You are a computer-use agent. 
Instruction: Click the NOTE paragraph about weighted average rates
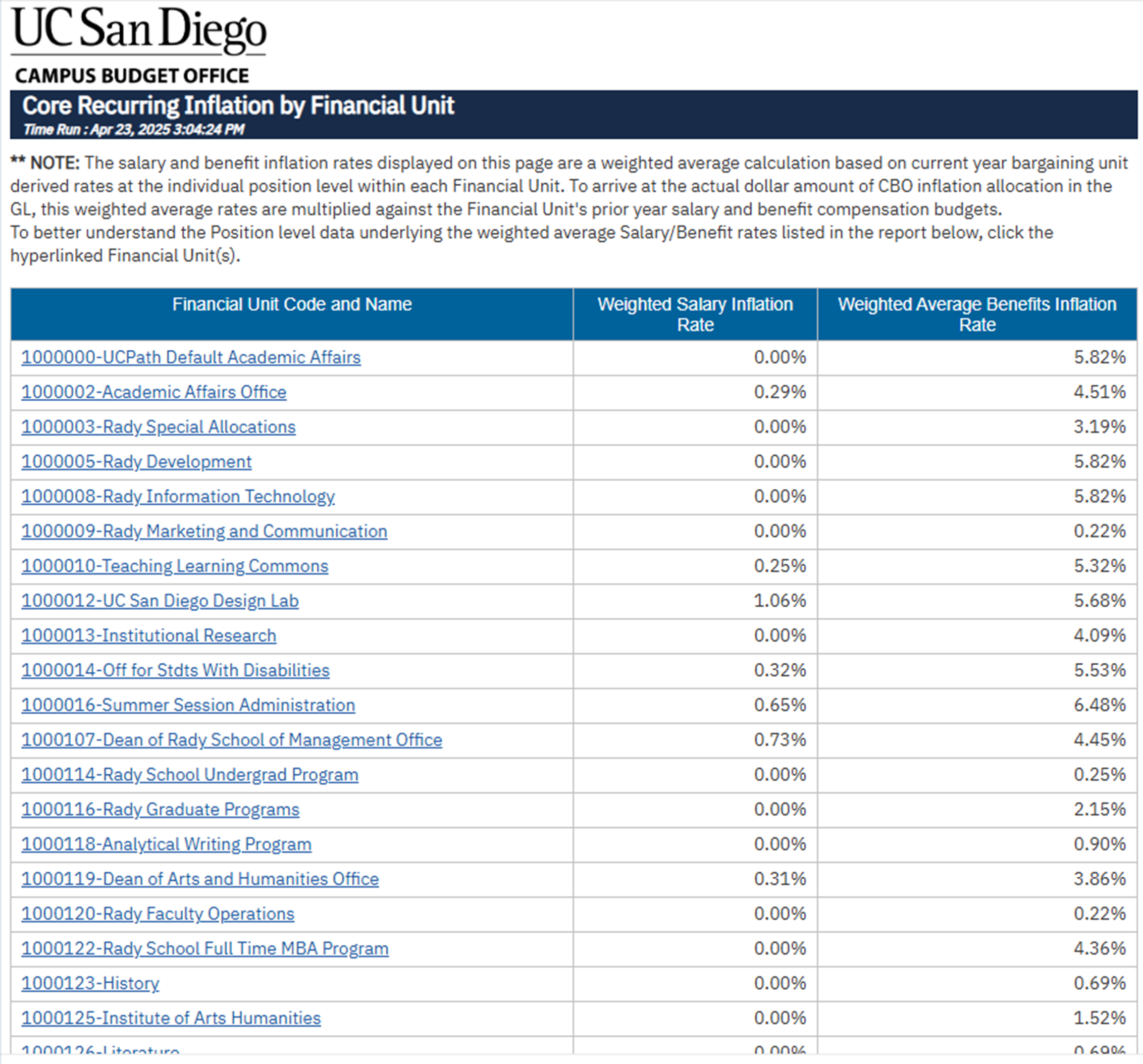[x=569, y=209]
